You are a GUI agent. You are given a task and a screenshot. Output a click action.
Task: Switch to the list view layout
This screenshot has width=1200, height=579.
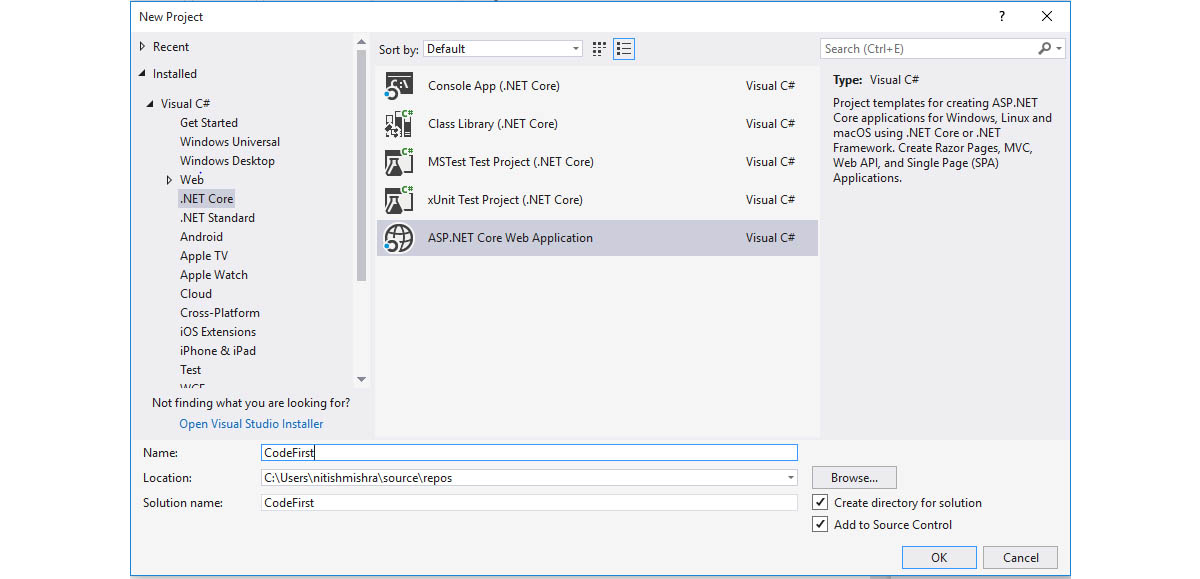[x=624, y=49]
